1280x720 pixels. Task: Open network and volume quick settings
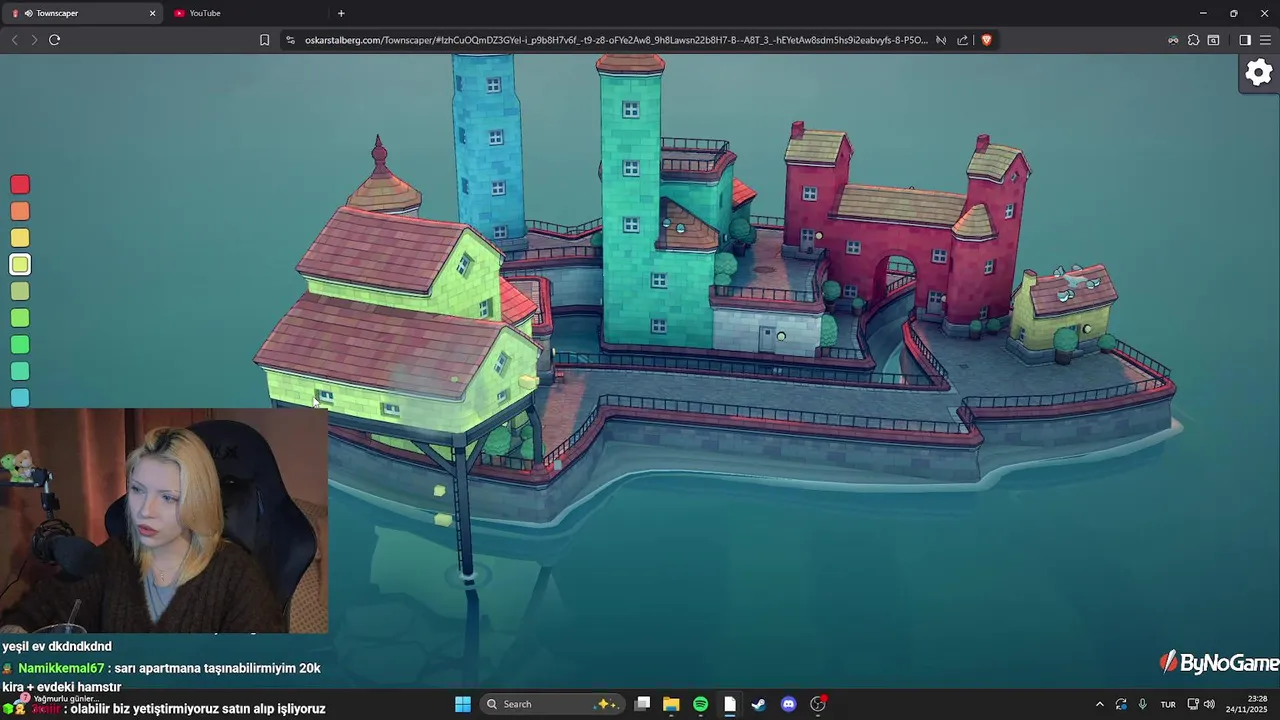pos(1202,704)
